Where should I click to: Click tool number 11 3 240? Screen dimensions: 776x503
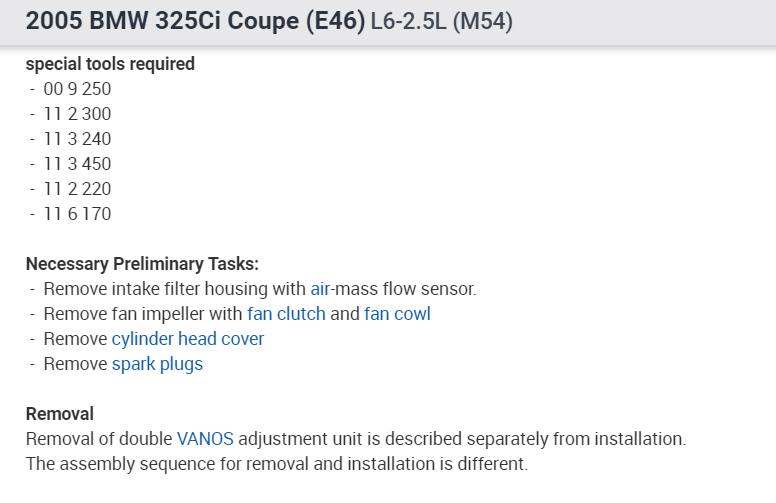pyautogui.click(x=77, y=139)
